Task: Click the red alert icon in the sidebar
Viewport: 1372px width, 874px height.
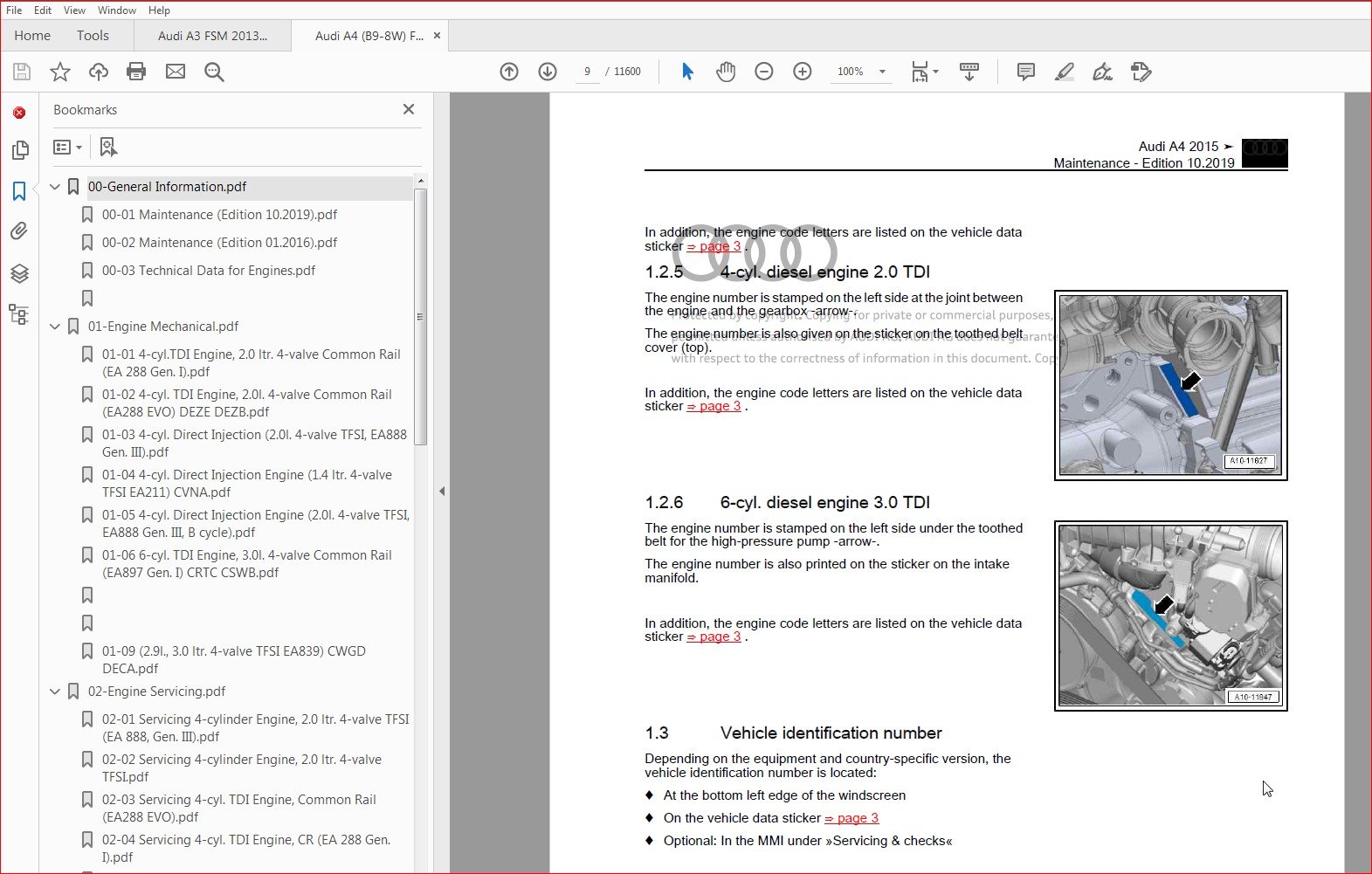Action: 19,113
